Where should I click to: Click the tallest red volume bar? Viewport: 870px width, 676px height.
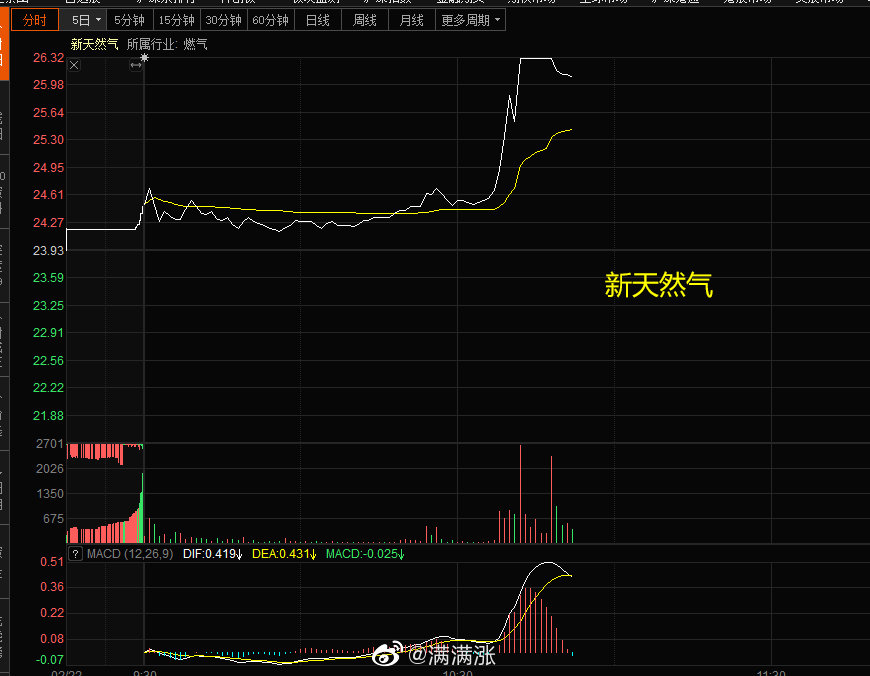coord(520,493)
